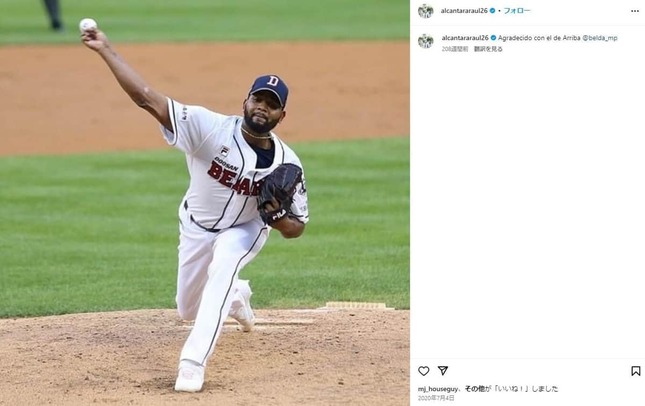Click the verified badge in the caption
Image resolution: width=645 pixels, height=406 pixels.
click(x=493, y=38)
